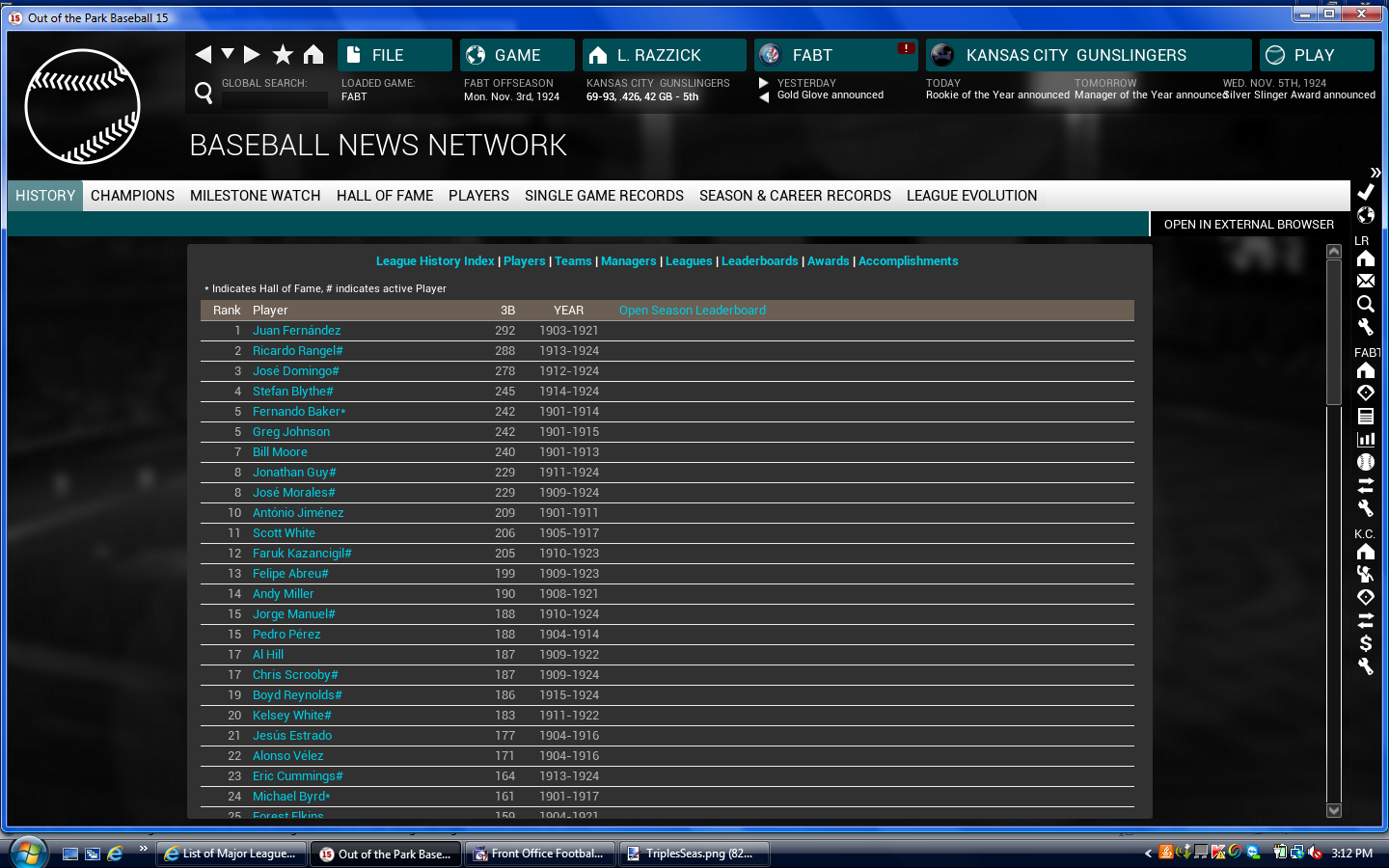Click the red alert badge on FABT menu
Screen dimensions: 1389x868
click(x=906, y=48)
